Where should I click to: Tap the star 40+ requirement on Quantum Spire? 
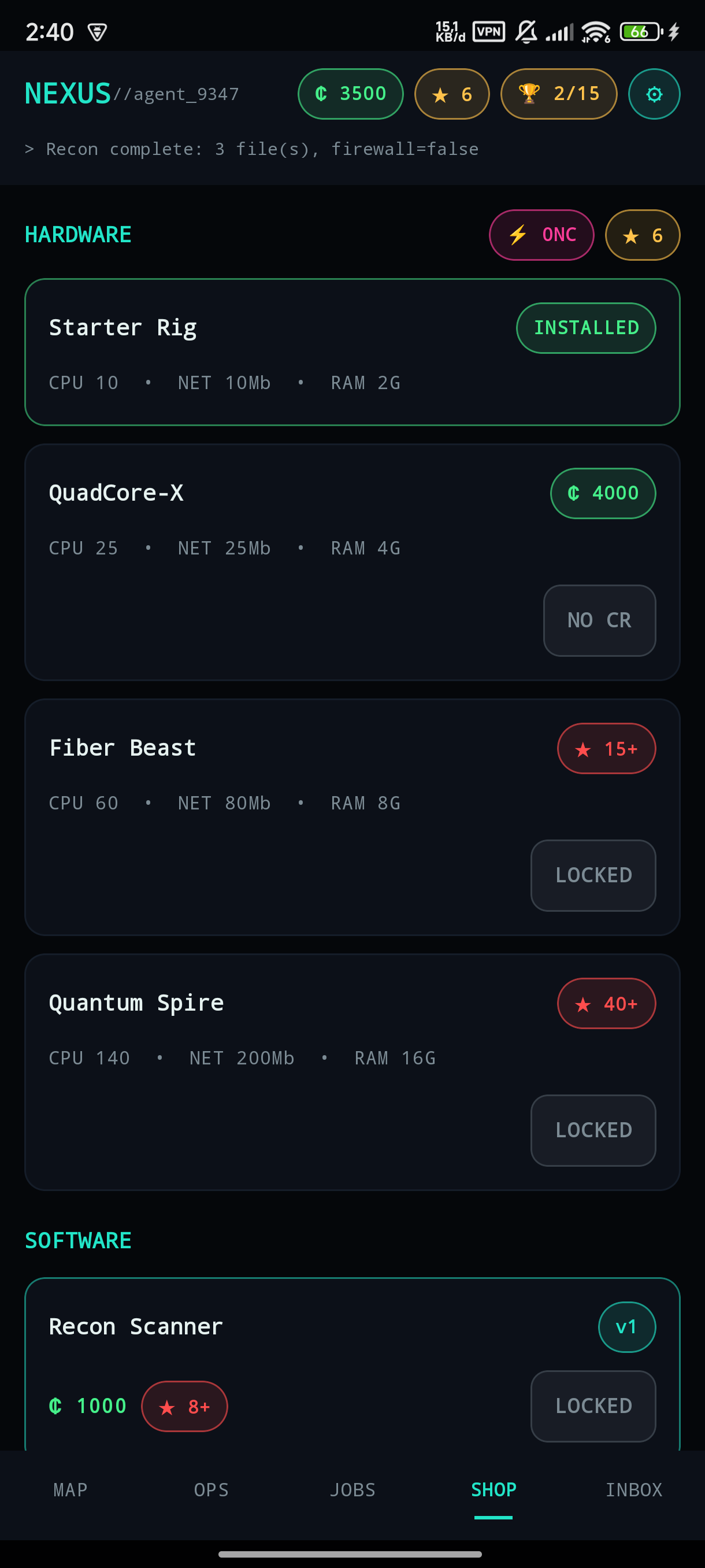[606, 1003]
